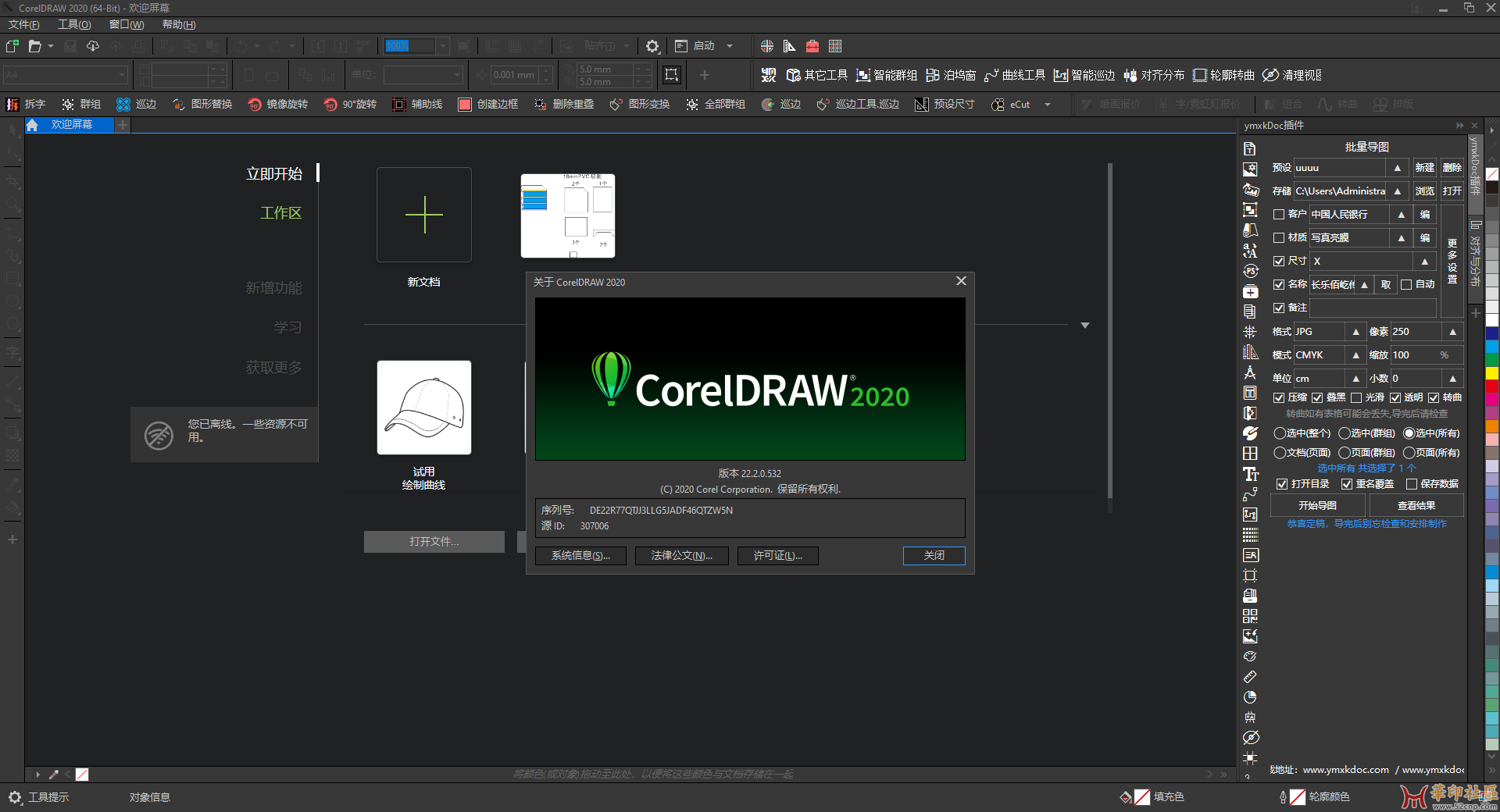Click the 图形替换 tool
The height and width of the screenshot is (812, 1500).
click(202, 104)
